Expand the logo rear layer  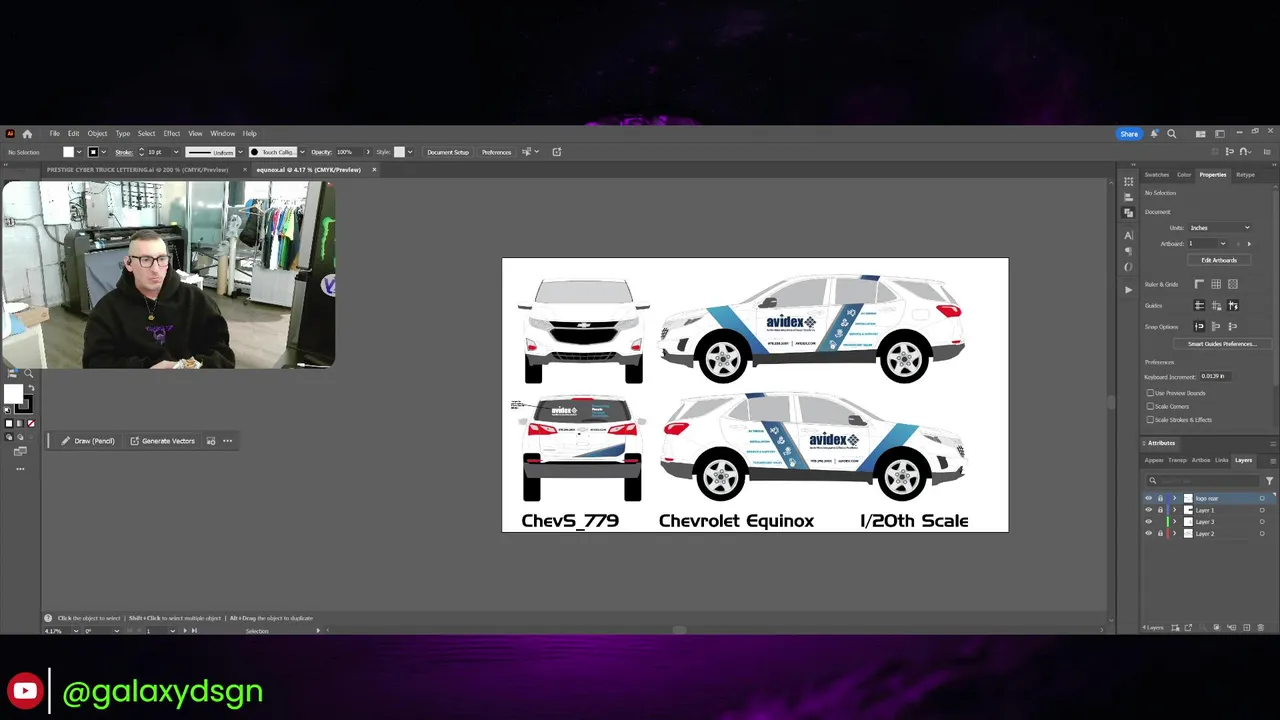pos(1175,498)
